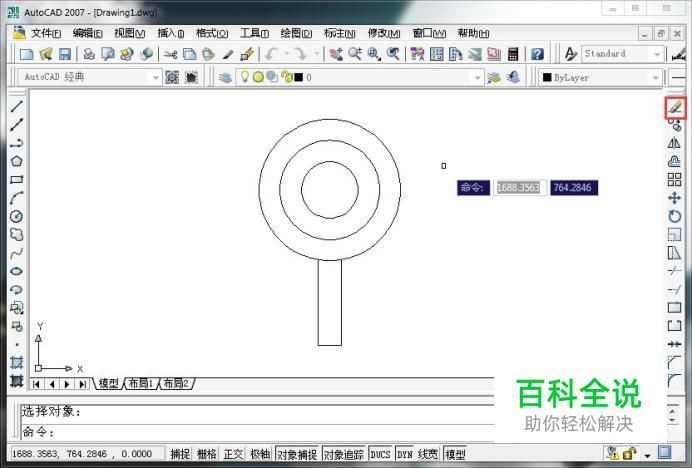692x468 pixels.
Task: Toggle 线宽 lineweight display
Action: click(428, 454)
